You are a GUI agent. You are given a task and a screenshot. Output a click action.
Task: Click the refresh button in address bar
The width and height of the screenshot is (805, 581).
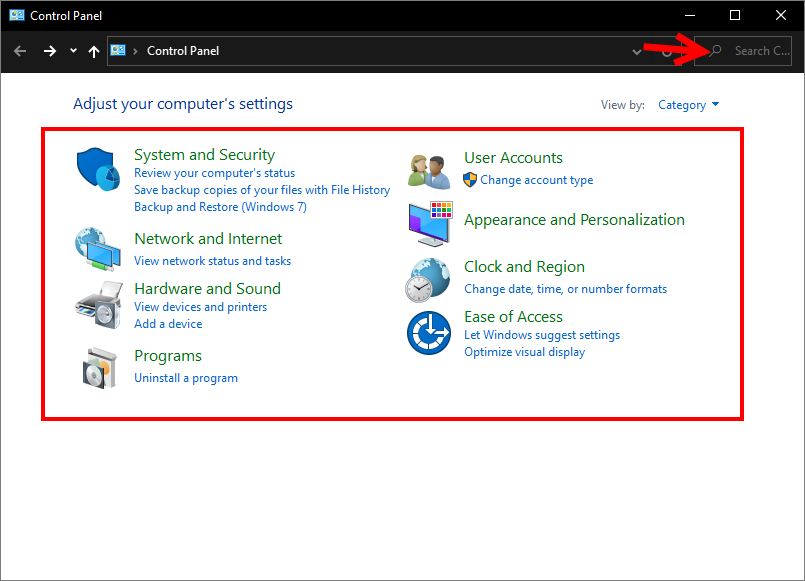coord(666,52)
